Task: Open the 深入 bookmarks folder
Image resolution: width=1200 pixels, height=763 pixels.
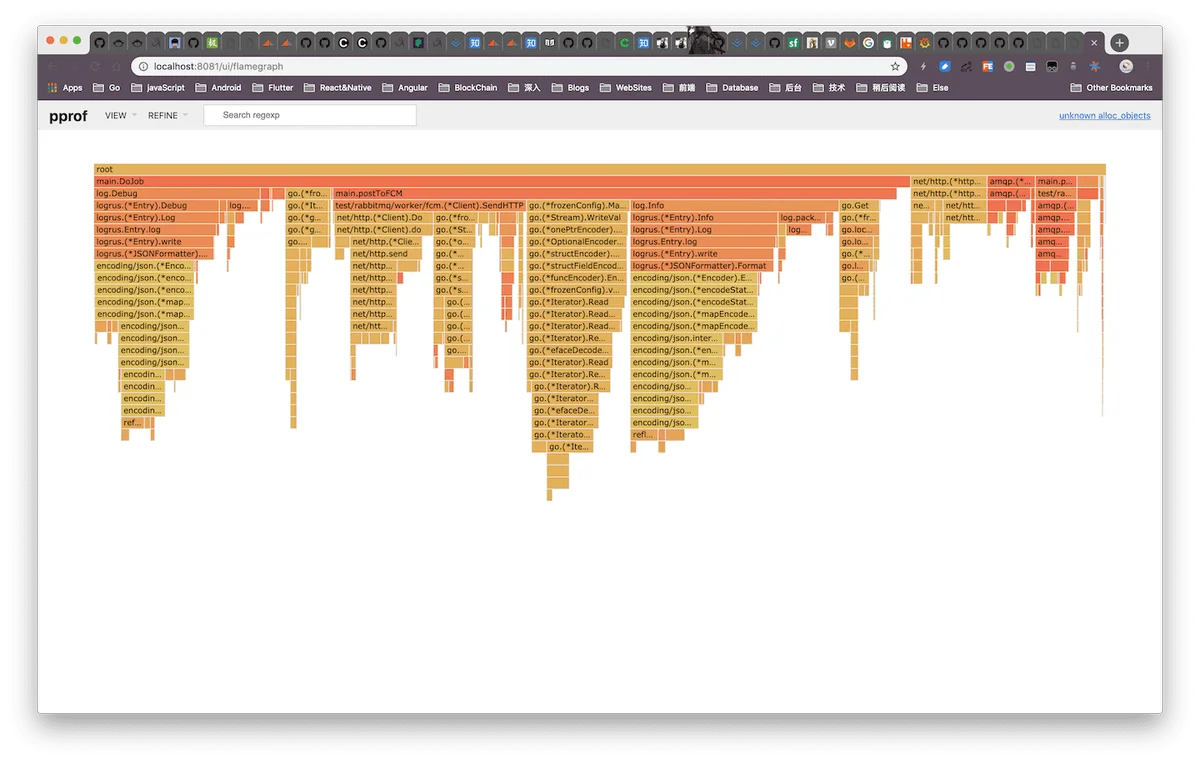Action: 524,88
